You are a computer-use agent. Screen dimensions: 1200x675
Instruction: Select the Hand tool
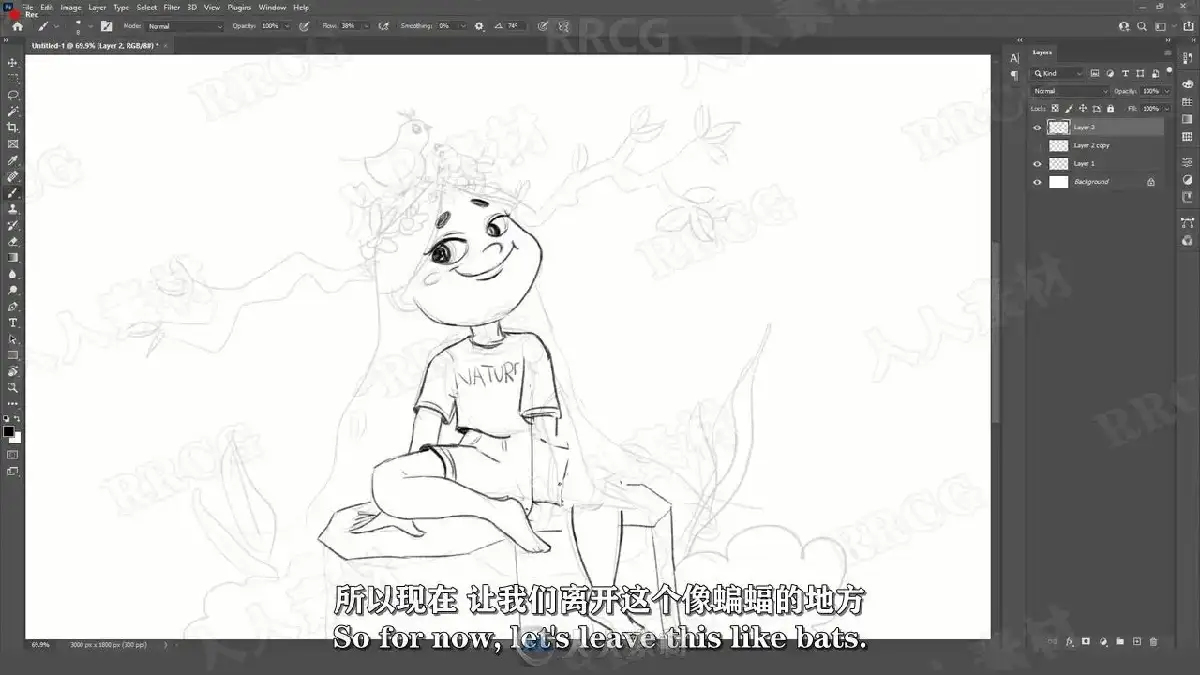tap(13, 371)
